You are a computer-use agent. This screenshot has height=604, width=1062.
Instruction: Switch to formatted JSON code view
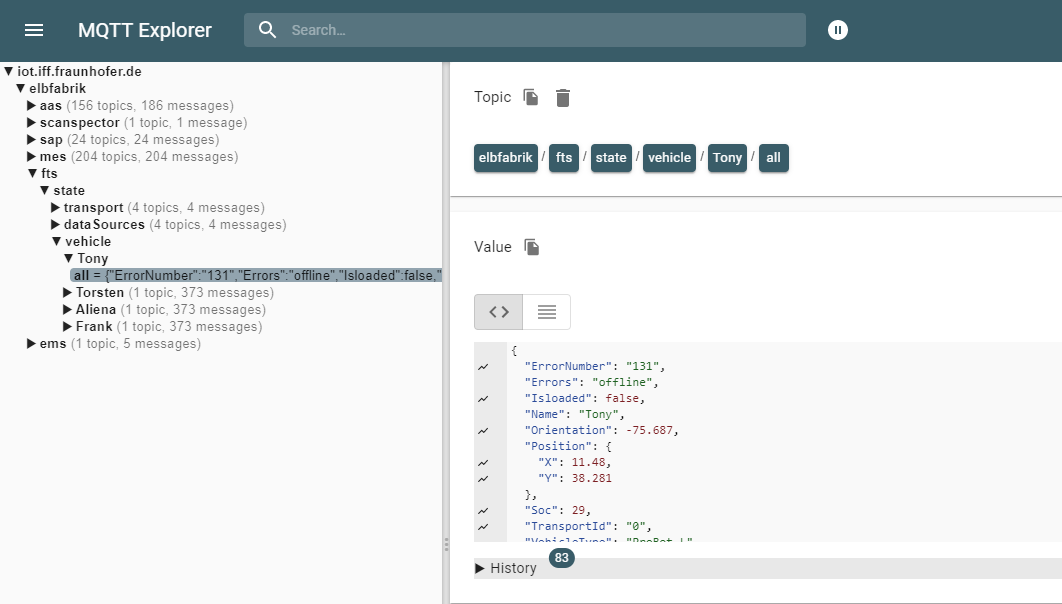[x=499, y=312]
